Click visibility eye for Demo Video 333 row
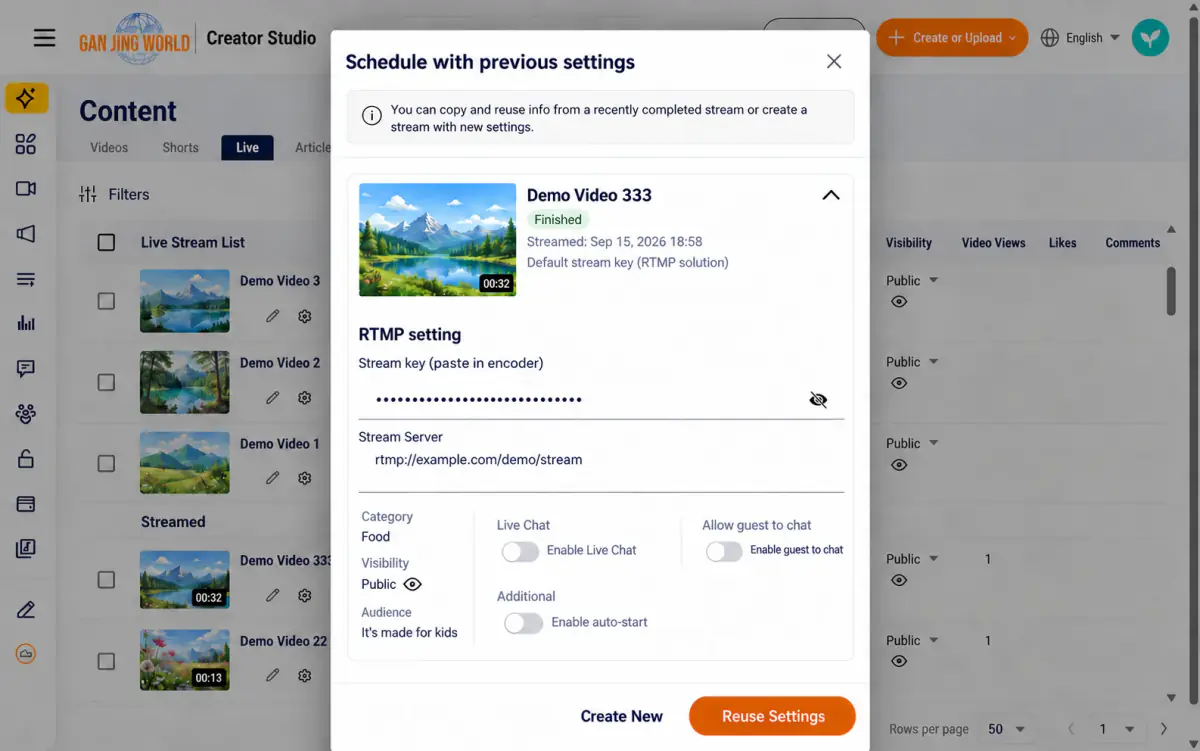1200x751 pixels. pos(899,580)
